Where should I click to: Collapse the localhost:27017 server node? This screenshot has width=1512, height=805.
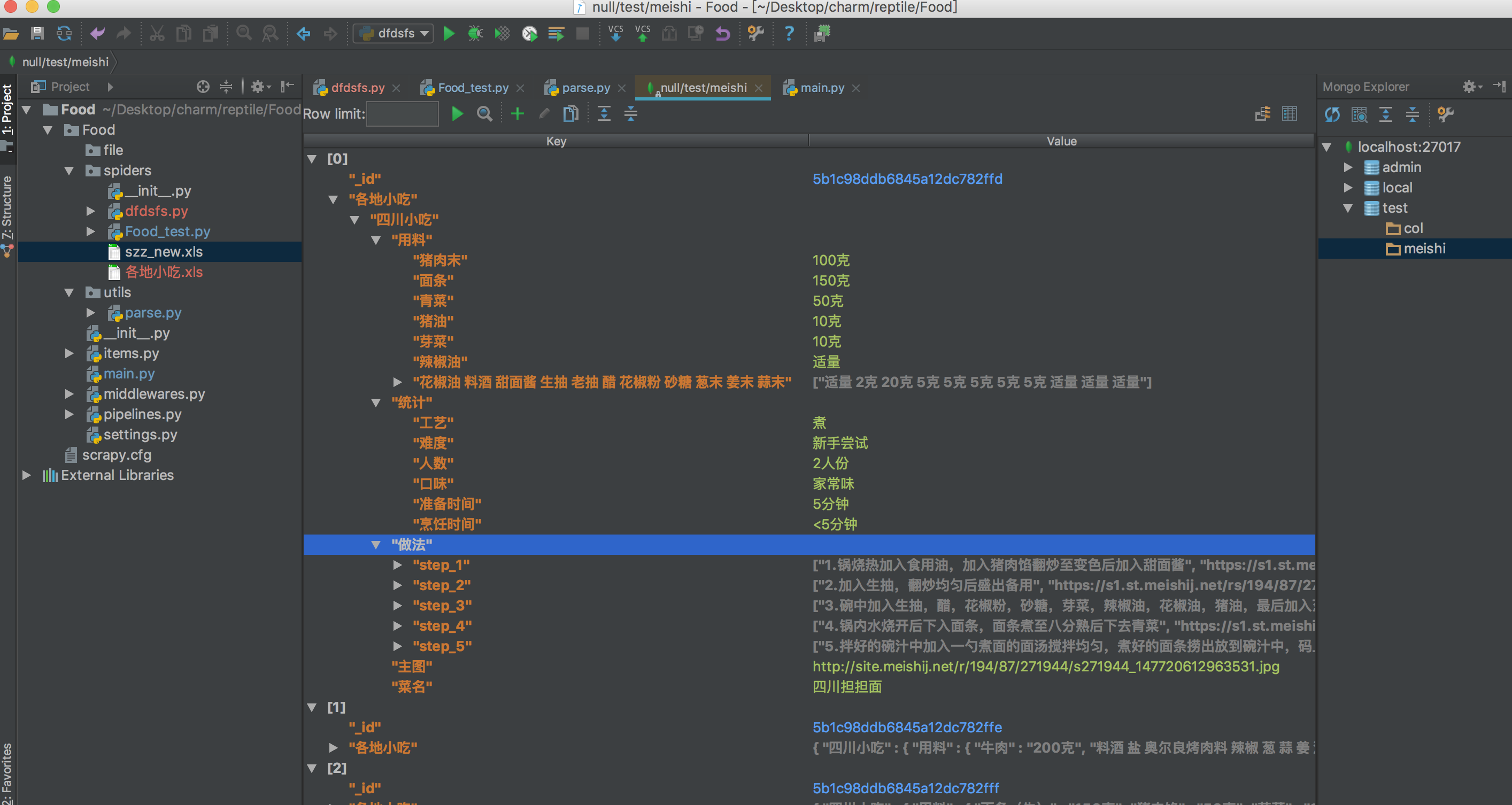coord(1326,148)
